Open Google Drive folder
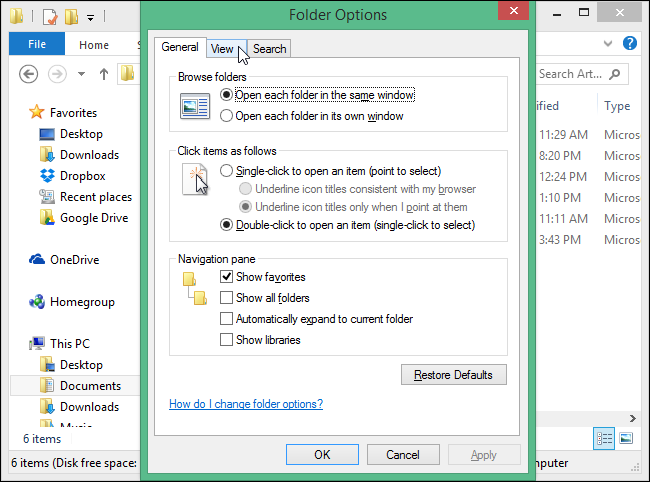 (94, 218)
